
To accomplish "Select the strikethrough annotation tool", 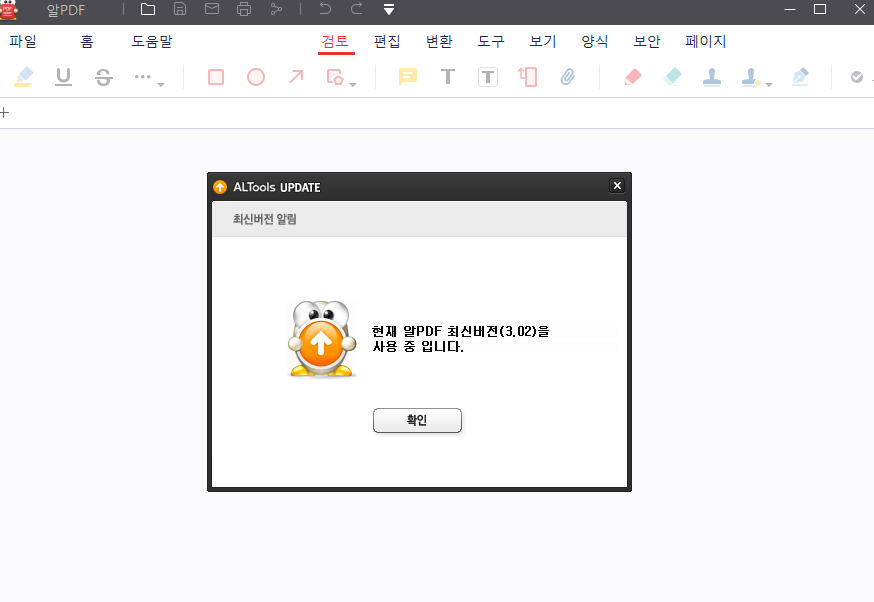I will click(104, 77).
